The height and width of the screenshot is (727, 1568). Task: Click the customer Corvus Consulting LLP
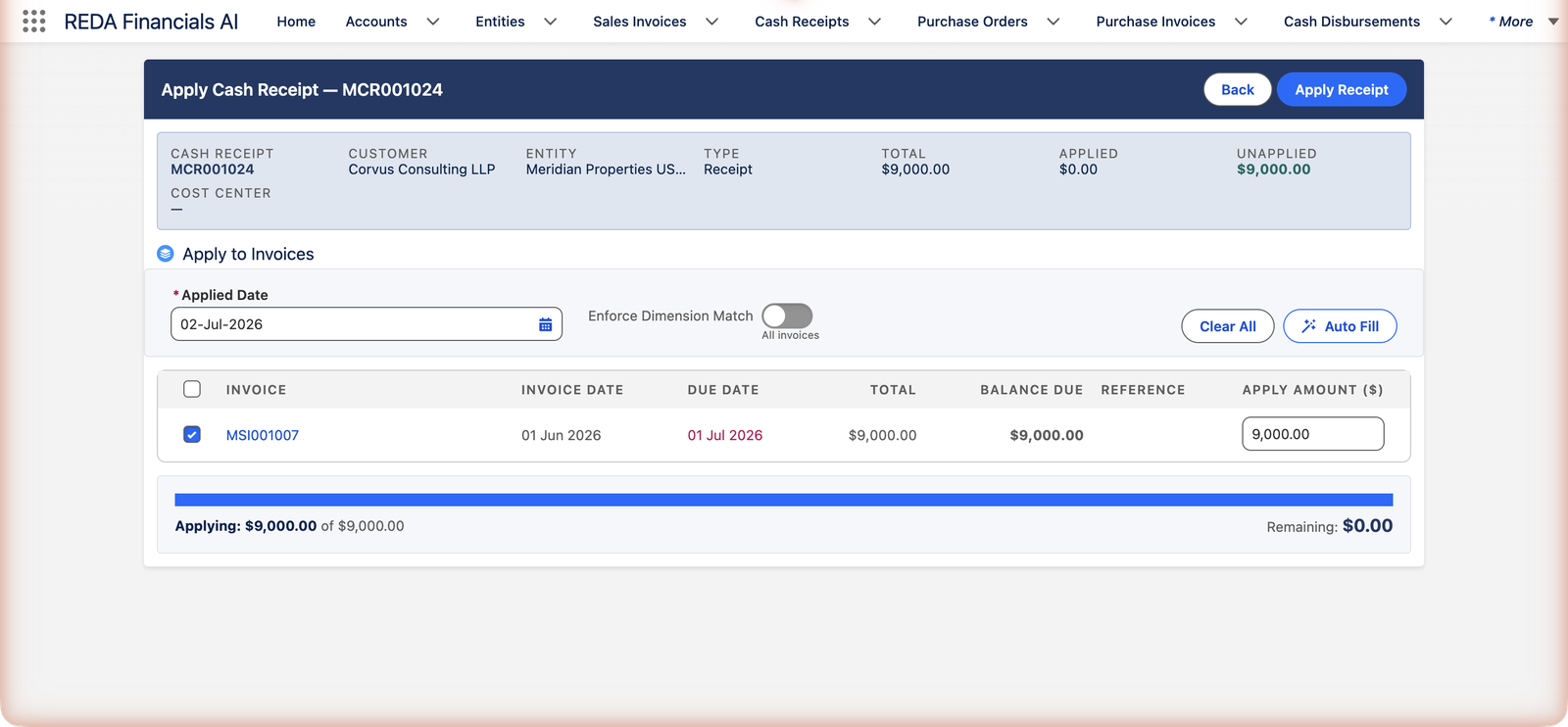421,170
